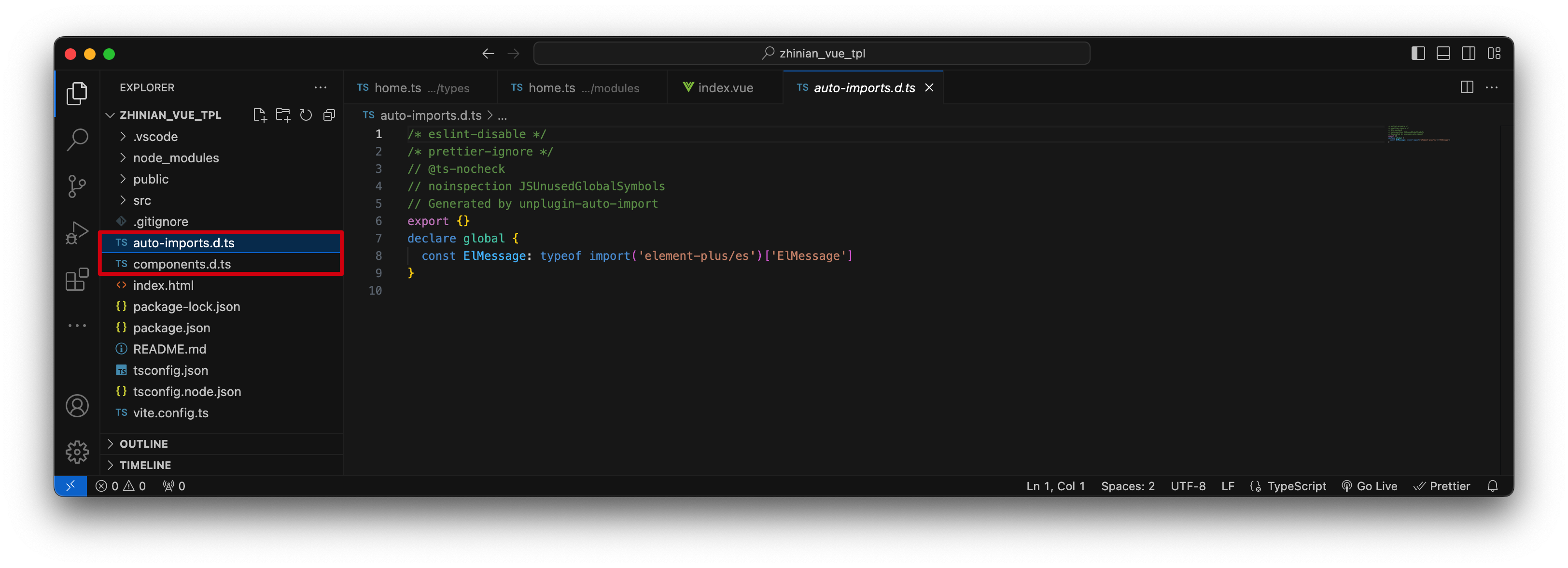The height and width of the screenshot is (568, 1568).
Task: Open Explorer views and more actions menu
Action: coord(320,88)
